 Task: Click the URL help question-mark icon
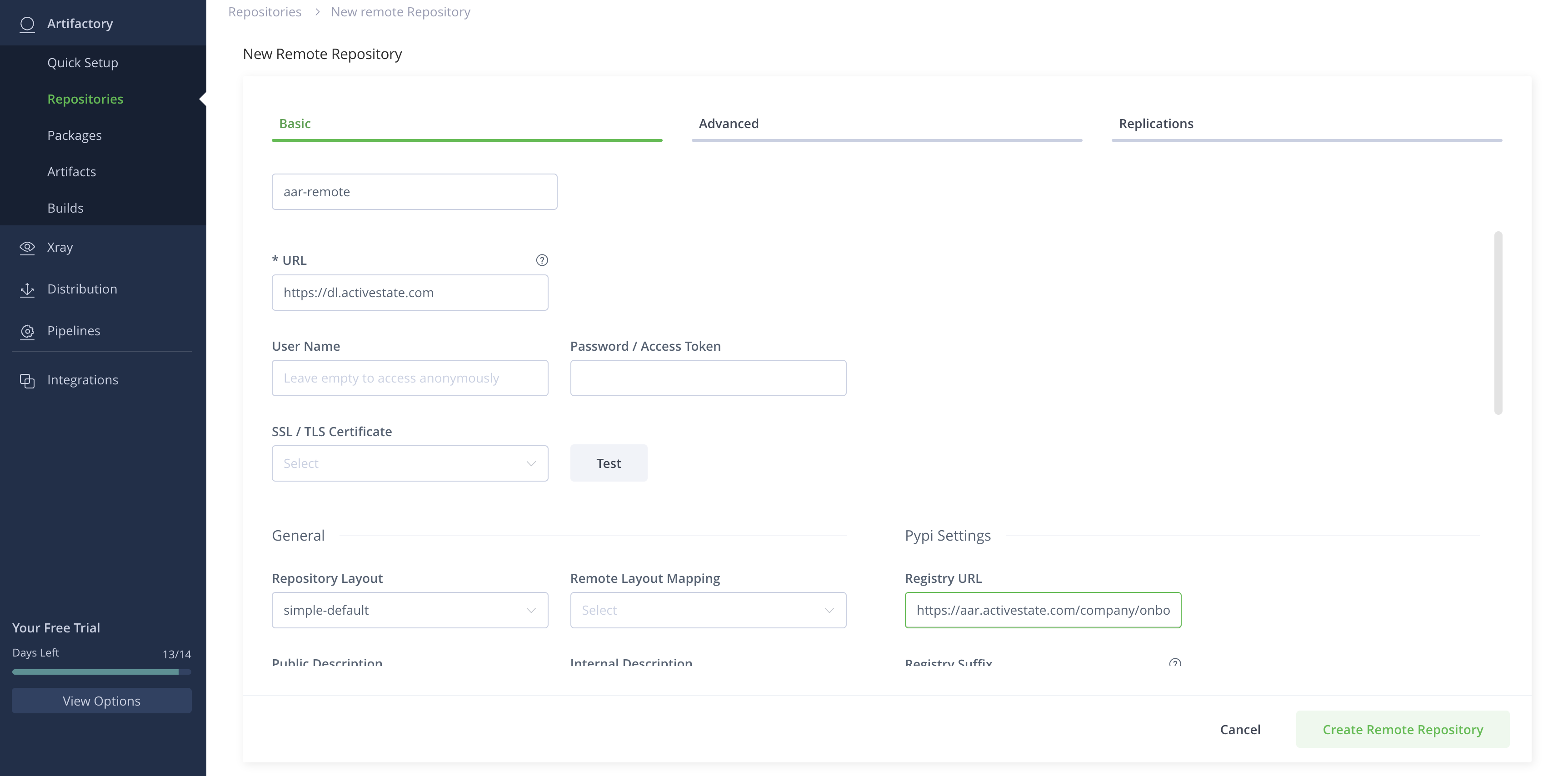click(x=542, y=260)
